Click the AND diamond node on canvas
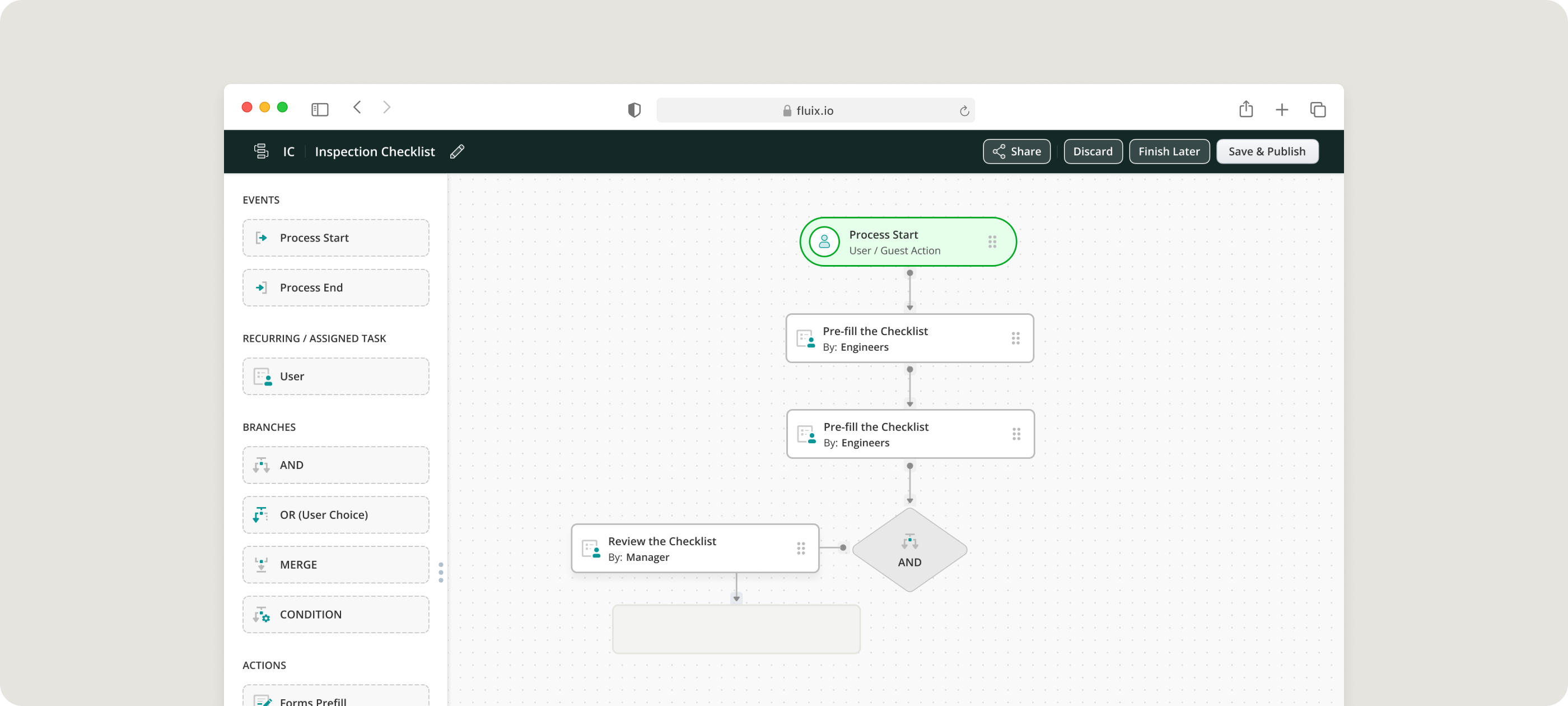Viewport: 1568px width, 706px height. pyautogui.click(x=909, y=550)
